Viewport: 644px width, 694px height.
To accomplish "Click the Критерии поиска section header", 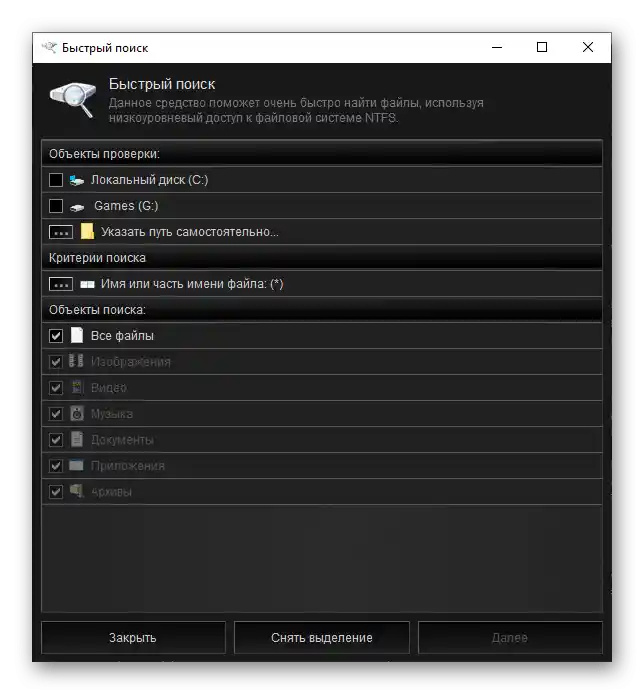I will click(x=322, y=258).
